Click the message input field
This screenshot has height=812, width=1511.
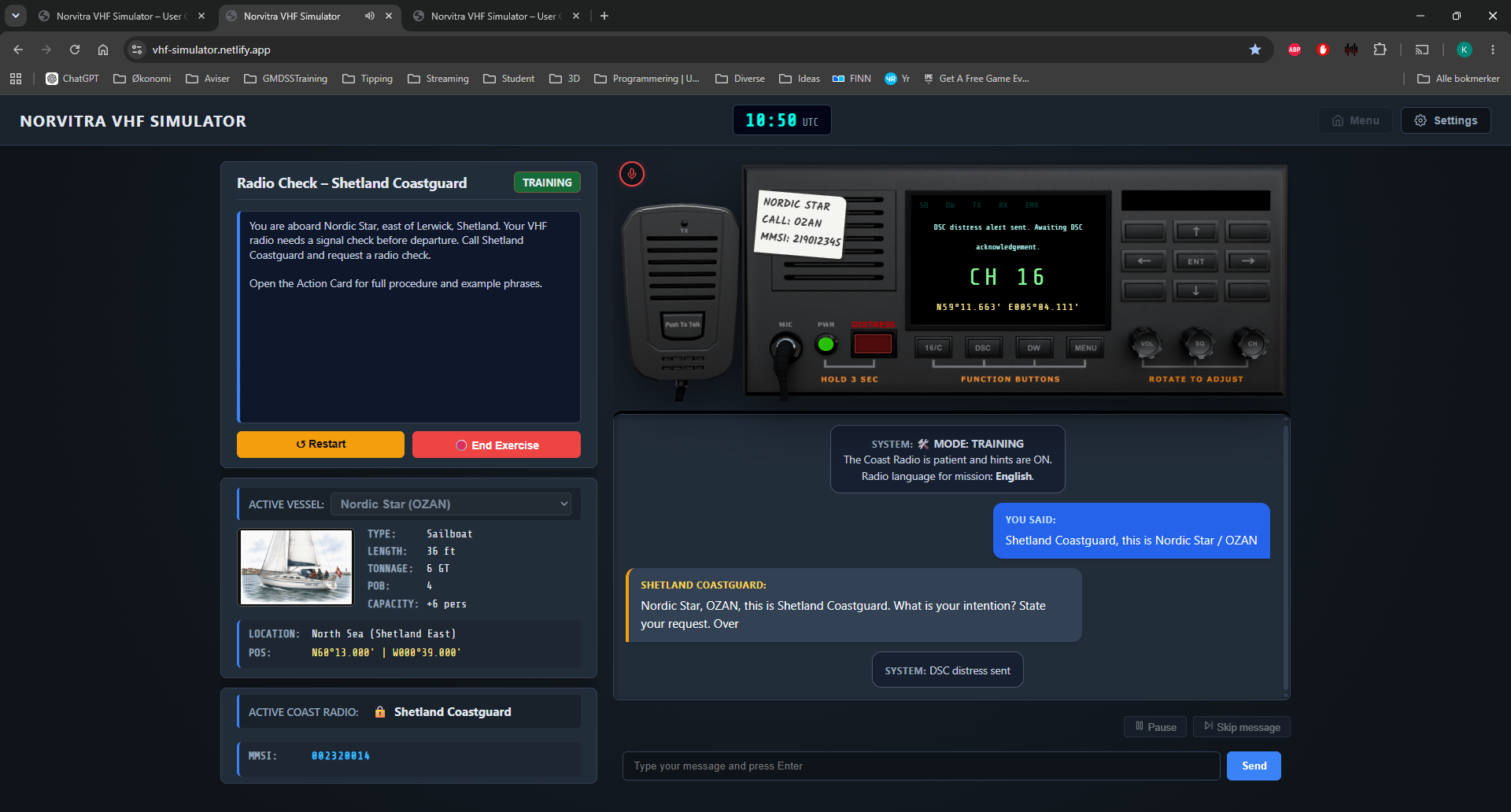pyautogui.click(x=921, y=766)
